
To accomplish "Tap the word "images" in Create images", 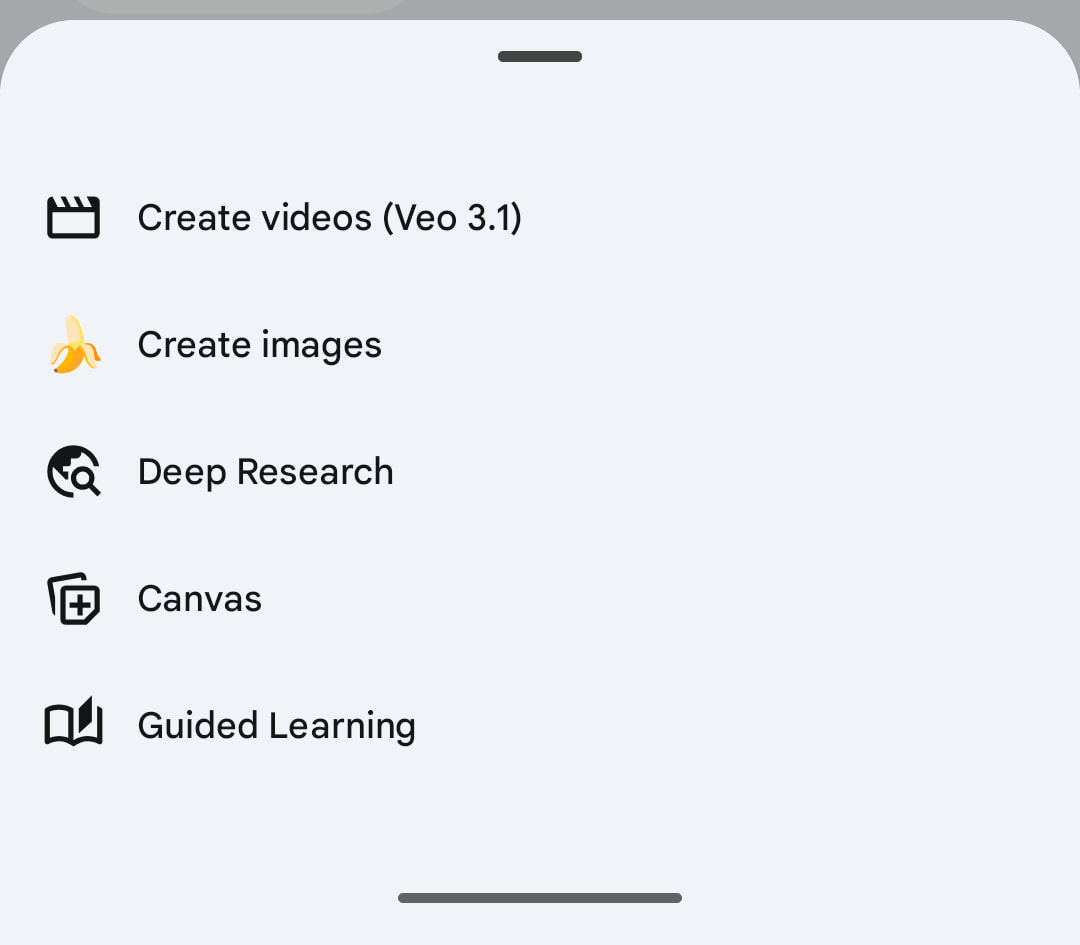I will [x=321, y=345].
